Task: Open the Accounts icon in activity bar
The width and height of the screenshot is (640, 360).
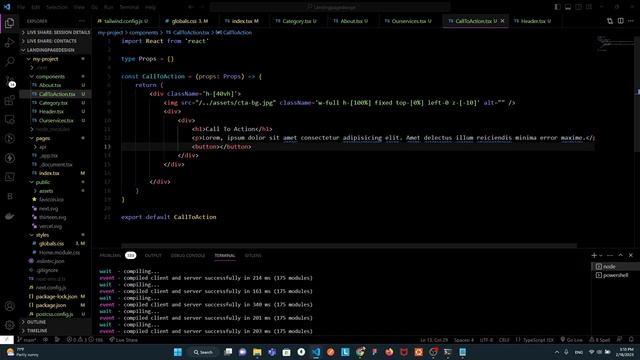Action: [x=9, y=306]
